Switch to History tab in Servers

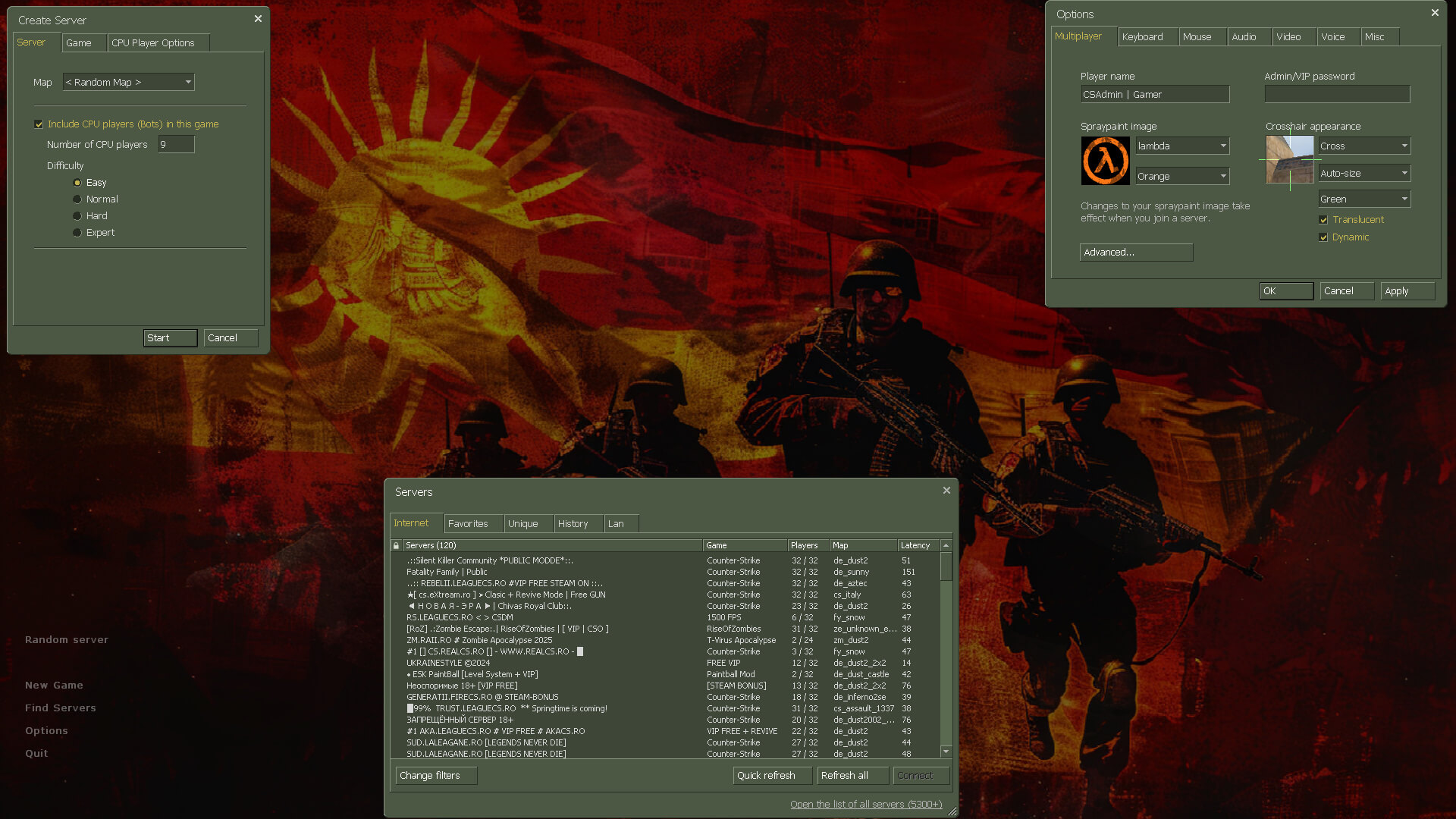coord(579,524)
